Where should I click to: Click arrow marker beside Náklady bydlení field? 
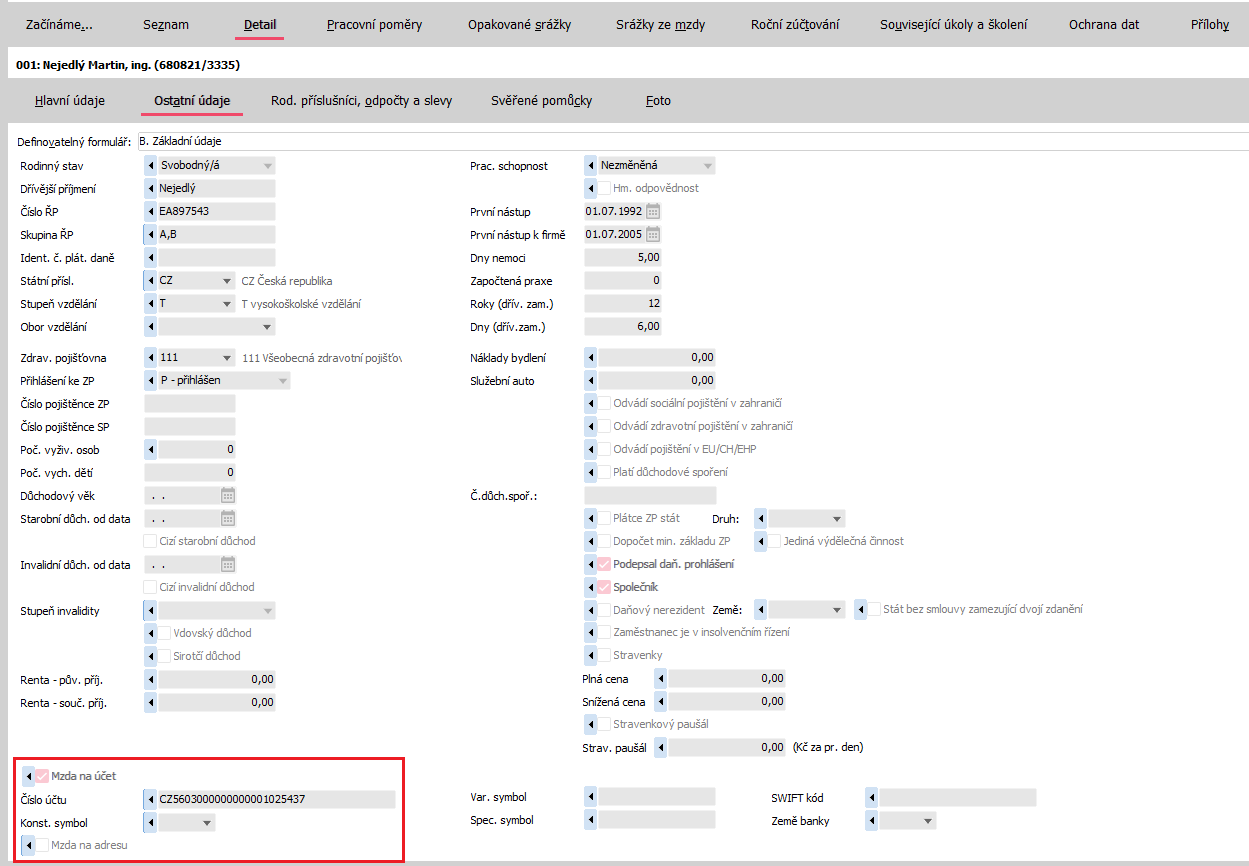tap(590, 357)
